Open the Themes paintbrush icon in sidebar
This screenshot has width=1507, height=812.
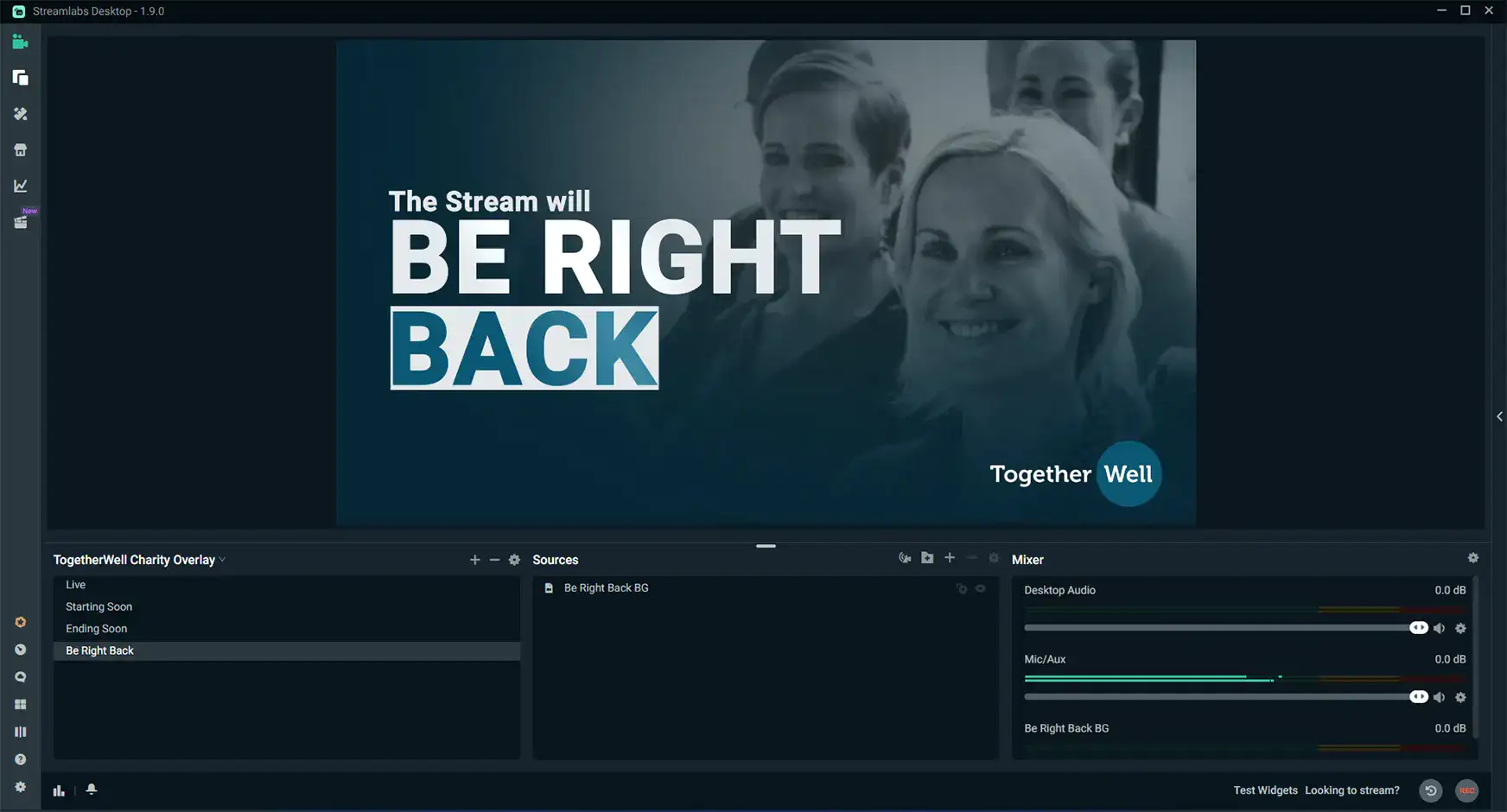coord(21,113)
